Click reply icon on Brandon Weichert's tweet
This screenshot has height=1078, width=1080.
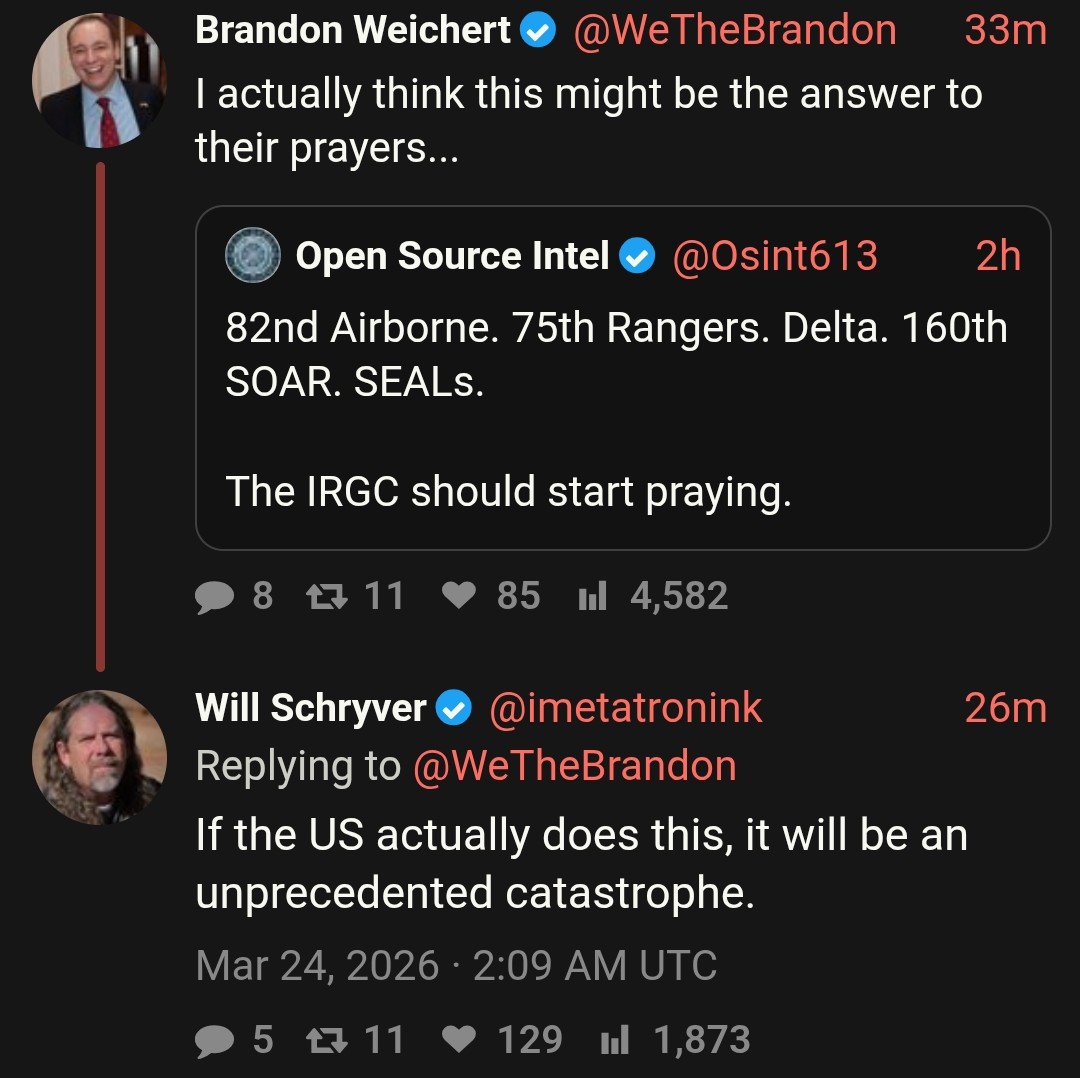pyautogui.click(x=213, y=597)
